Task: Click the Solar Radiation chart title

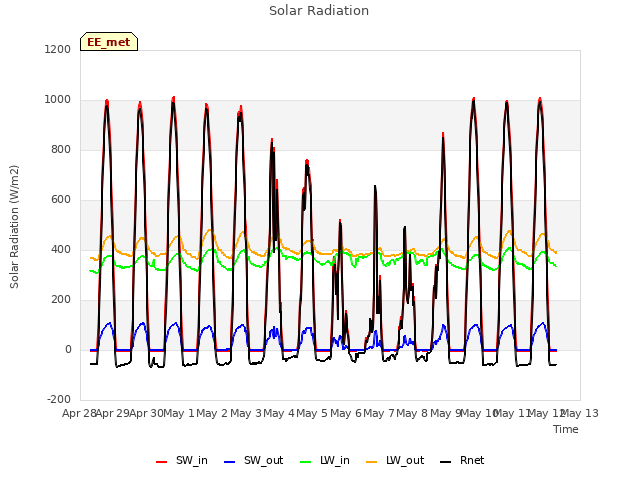Action: click(319, 11)
